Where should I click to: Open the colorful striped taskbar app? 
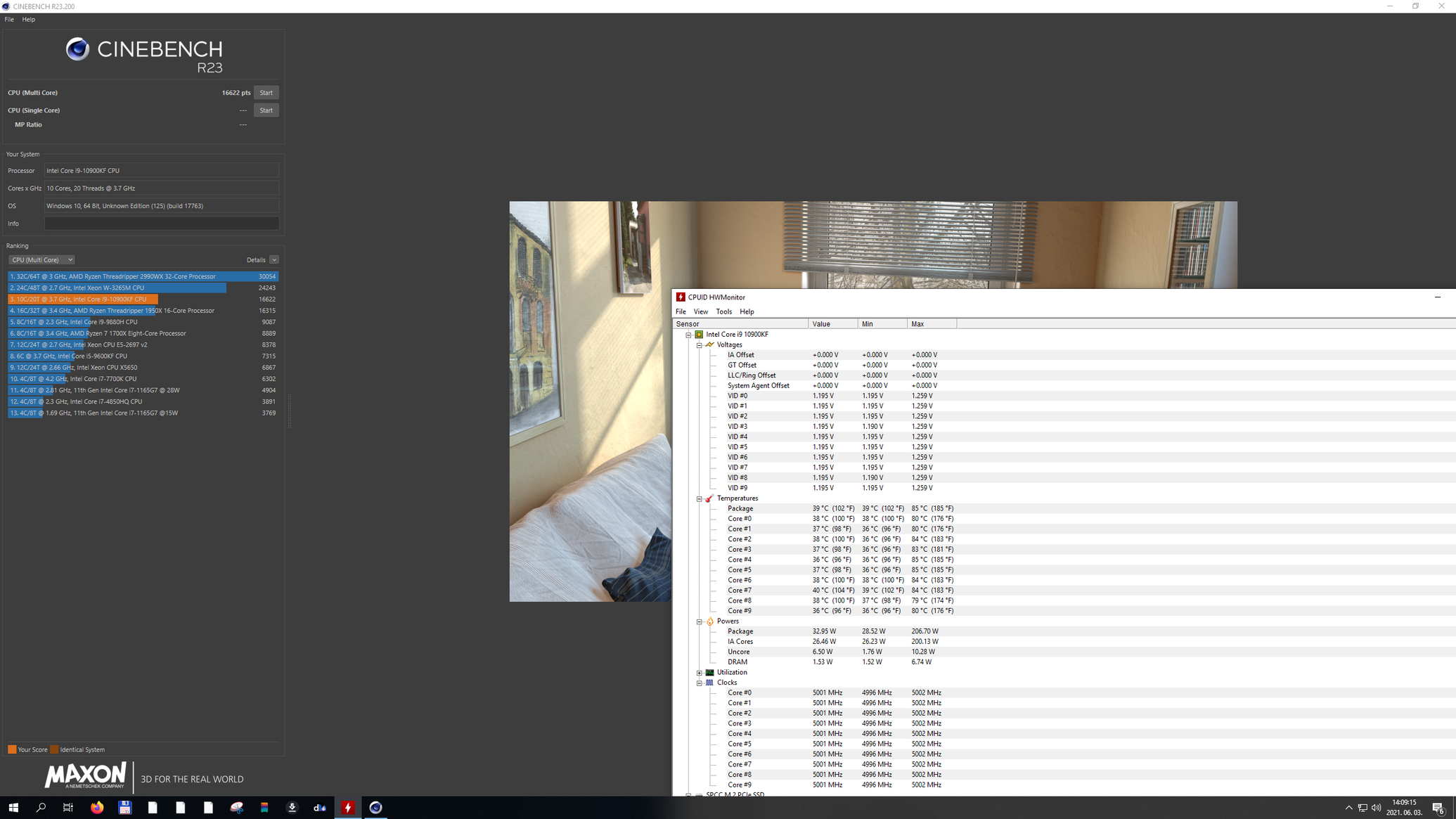[264, 808]
